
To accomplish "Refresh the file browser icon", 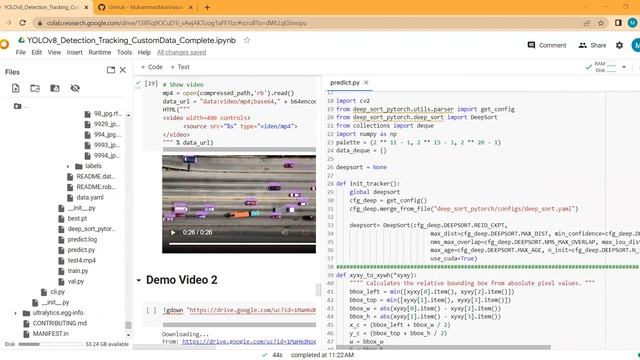I will pyautogui.click(x=35, y=88).
